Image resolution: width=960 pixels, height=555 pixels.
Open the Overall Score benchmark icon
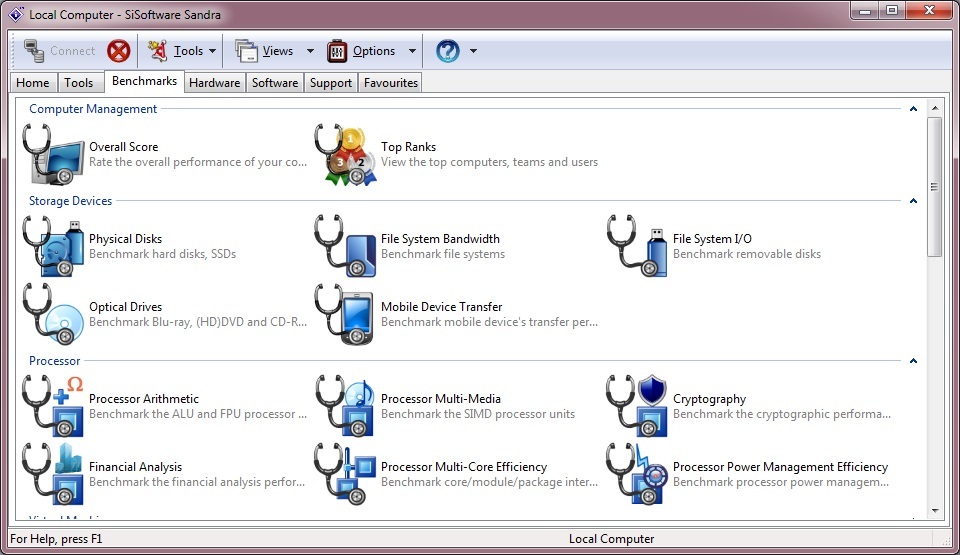[53, 154]
